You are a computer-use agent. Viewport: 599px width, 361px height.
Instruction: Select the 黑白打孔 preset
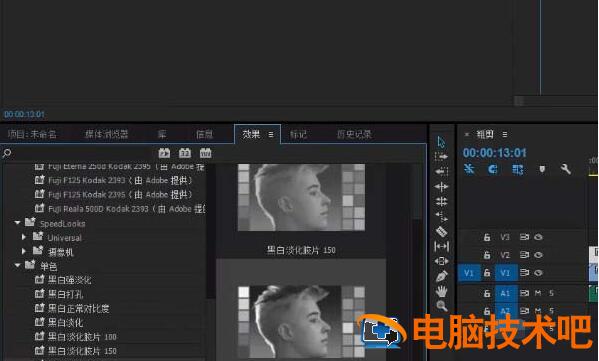tap(65, 294)
